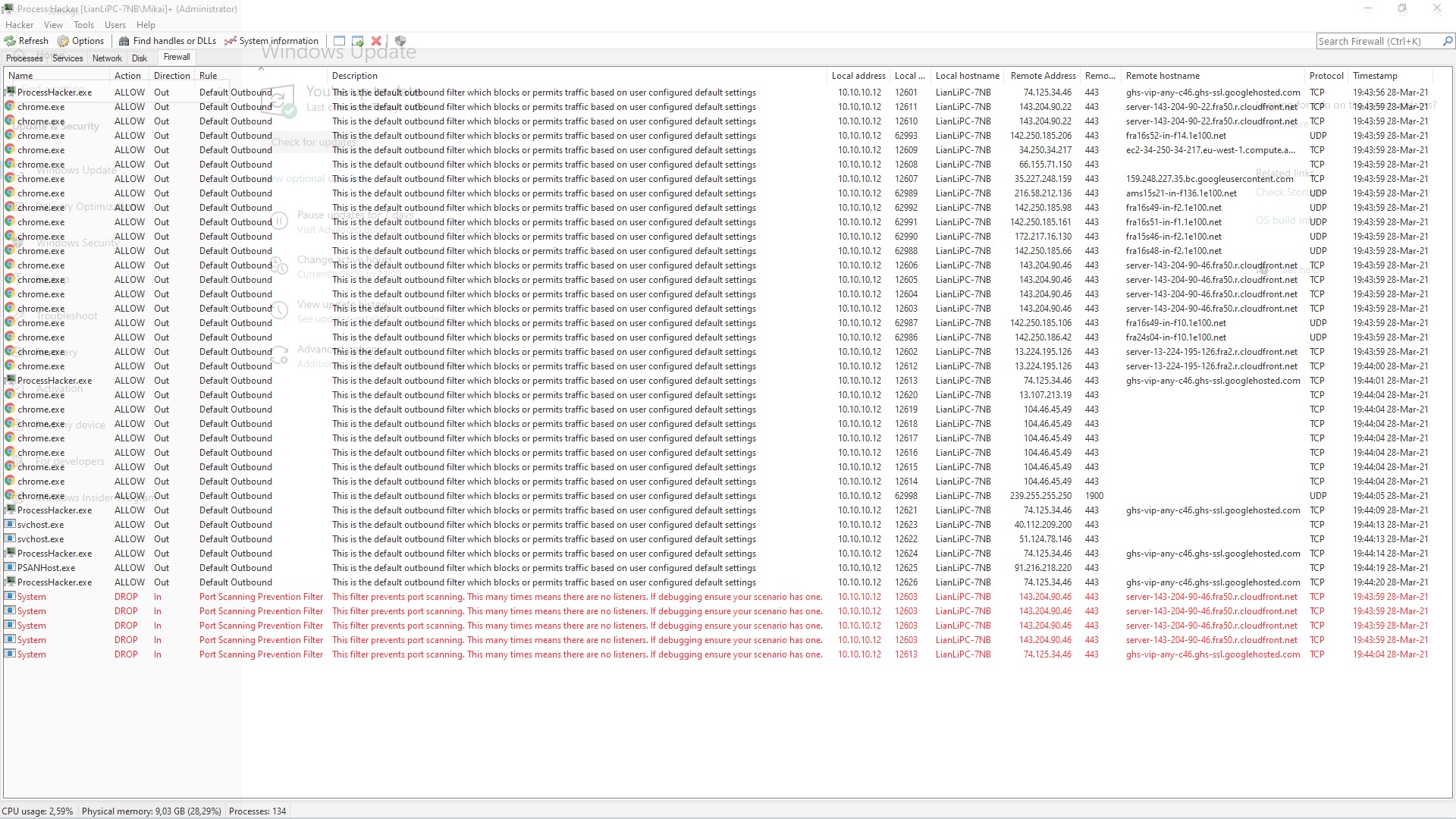
Task: Click the find window and thread icon
Action: (357, 41)
